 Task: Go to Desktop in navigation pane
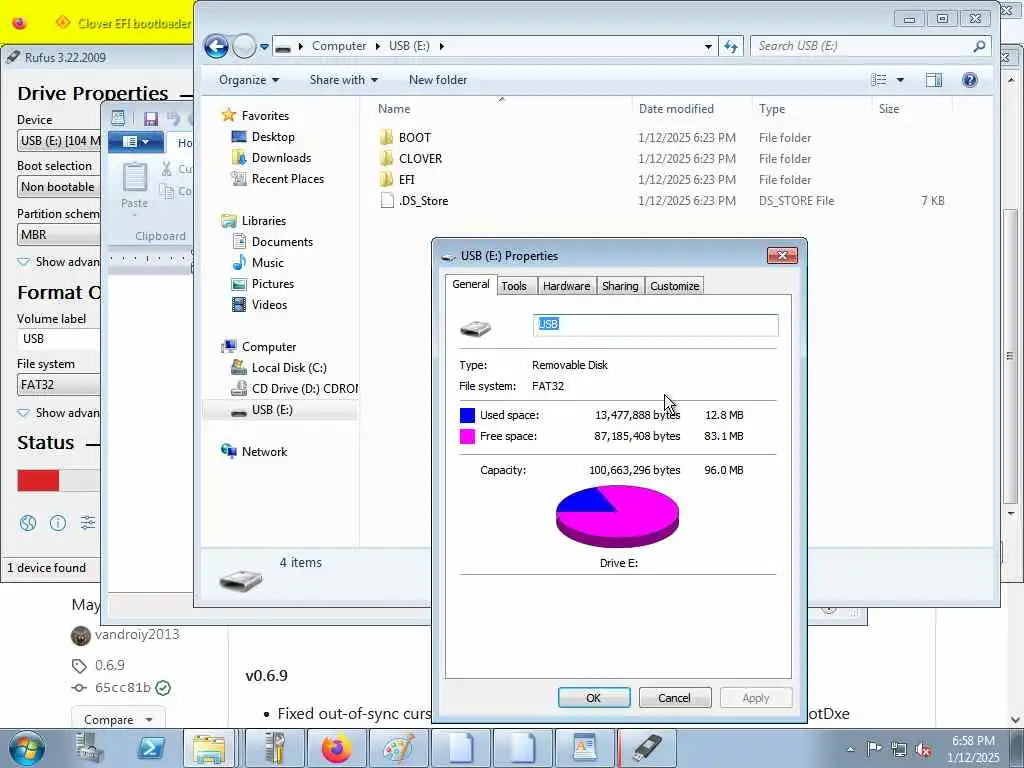pos(272,136)
